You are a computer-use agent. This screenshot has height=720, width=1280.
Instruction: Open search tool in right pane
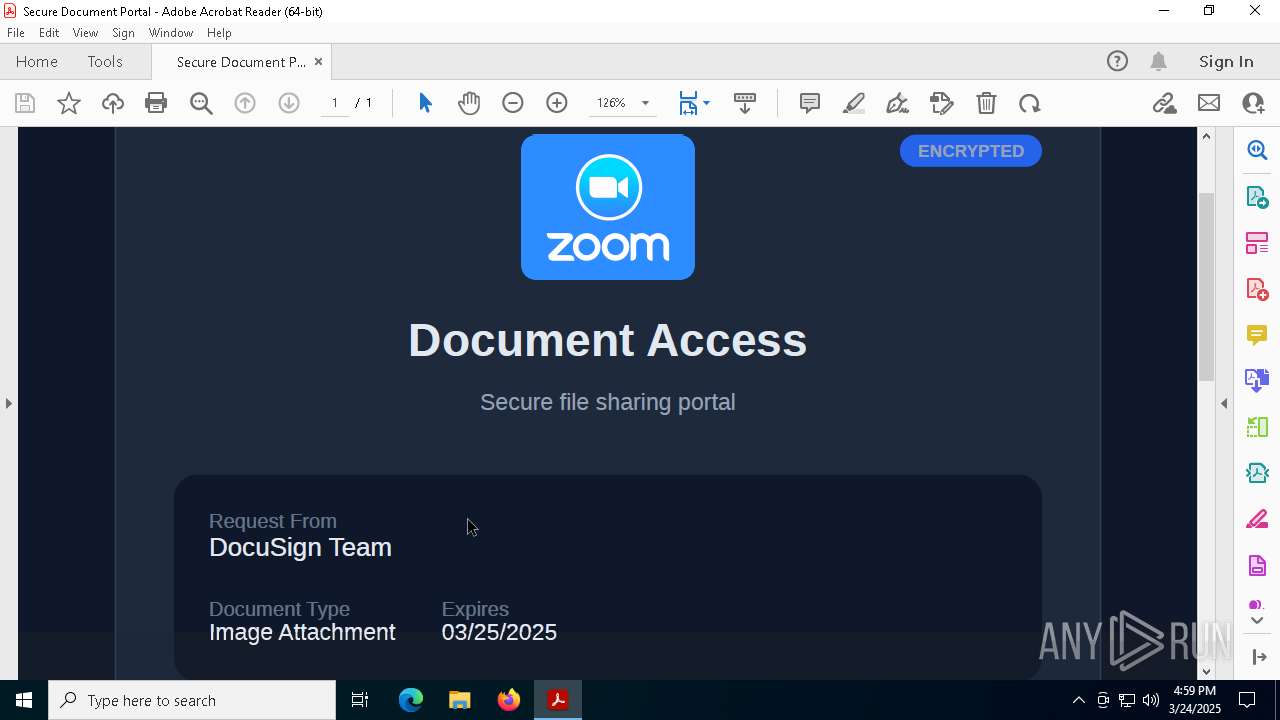(1257, 150)
